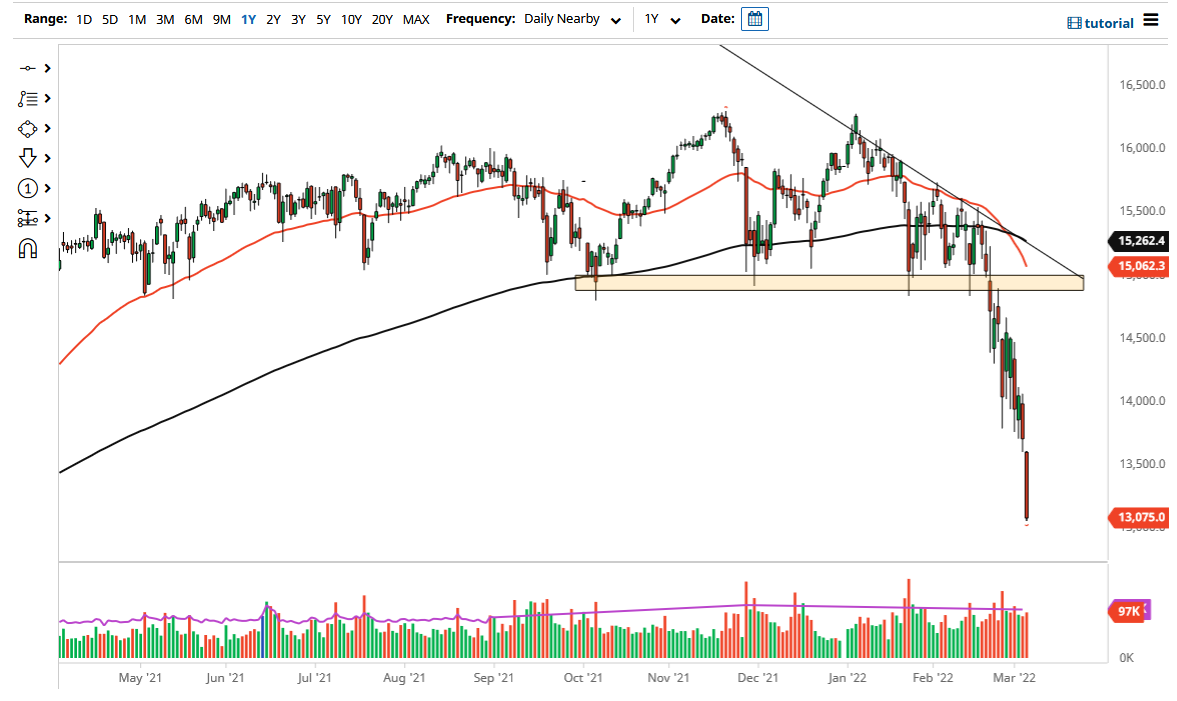1177x701 pixels.
Task: Expand the trendline tool options chevron
Action: pyautogui.click(x=45, y=68)
